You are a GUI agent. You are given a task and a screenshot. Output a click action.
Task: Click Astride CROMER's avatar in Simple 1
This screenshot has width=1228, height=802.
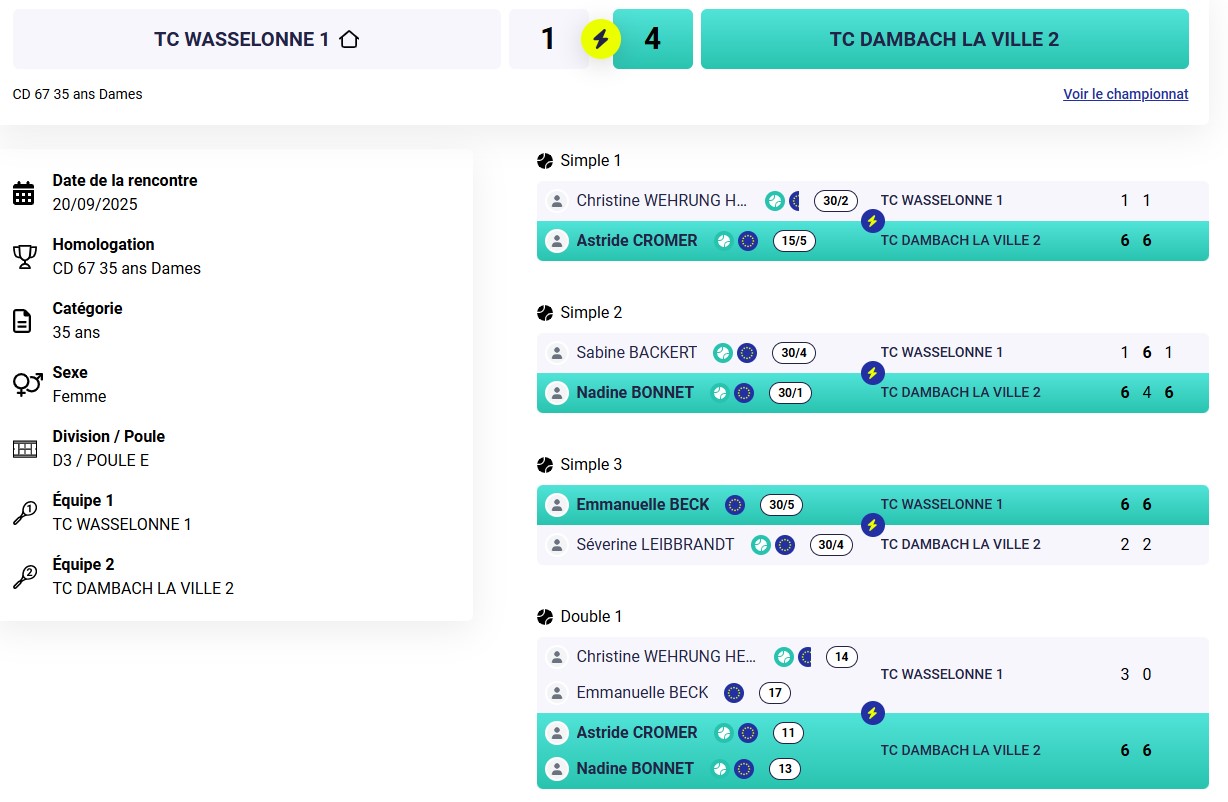(x=556, y=241)
